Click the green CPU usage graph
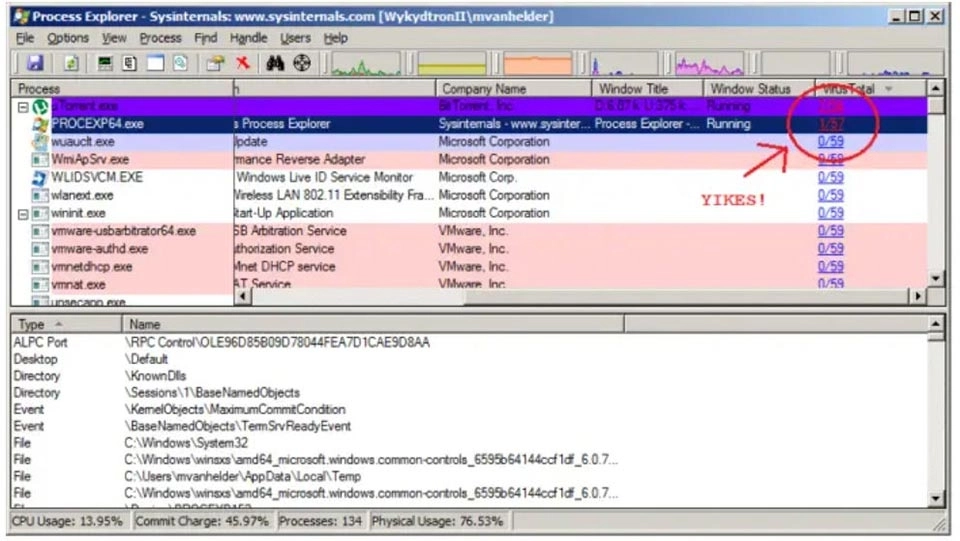The height and width of the screenshot is (541, 960). click(366, 64)
